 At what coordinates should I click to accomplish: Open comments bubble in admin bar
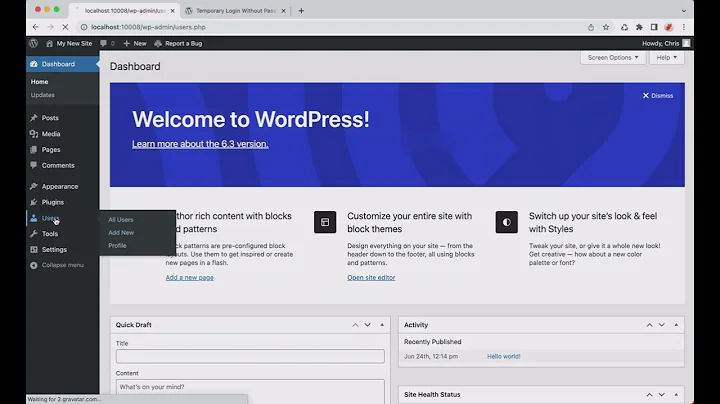coord(103,43)
